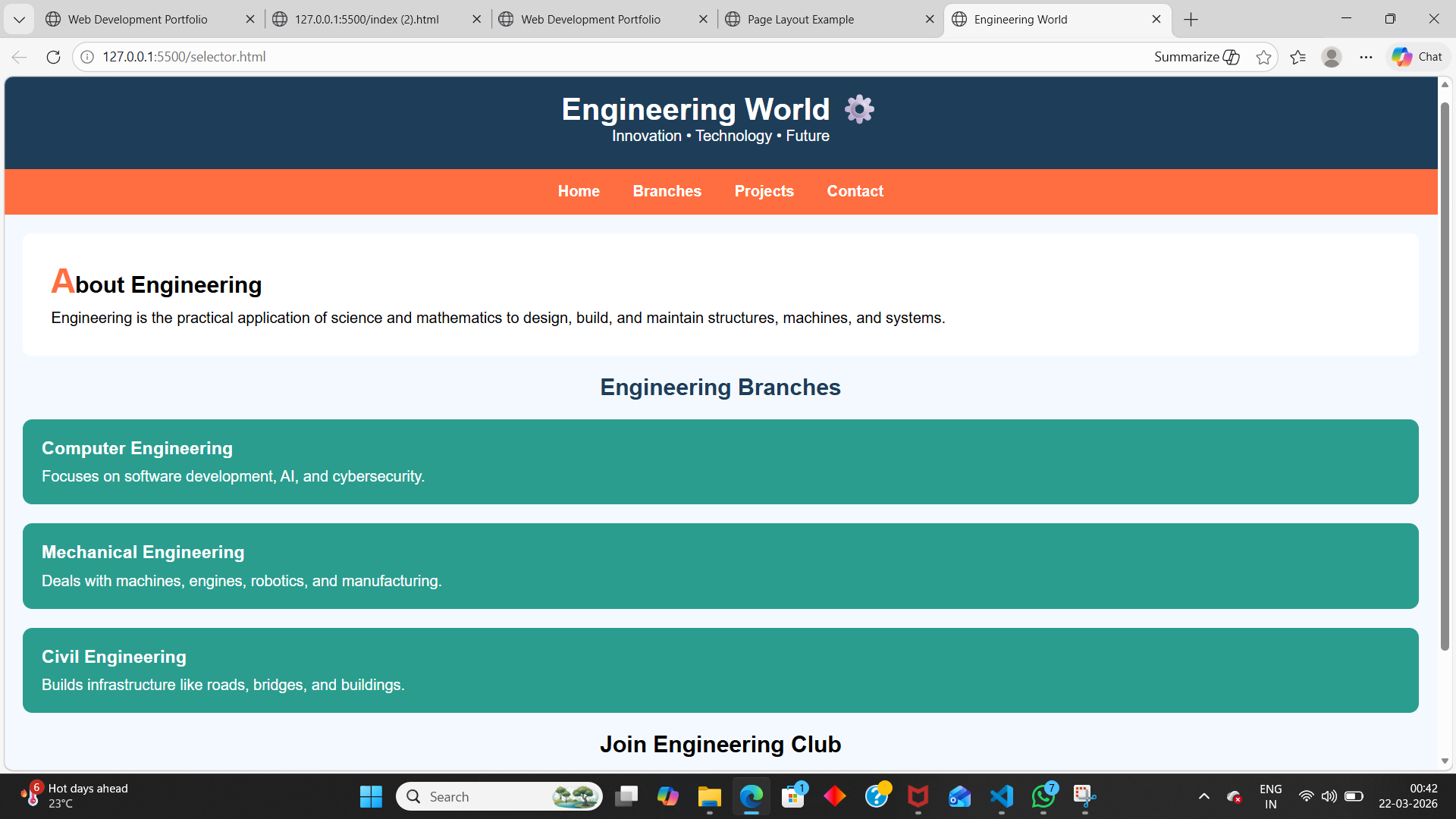Switch to the Page Layout Example tab
Screen dimensions: 1456x819
801,20
